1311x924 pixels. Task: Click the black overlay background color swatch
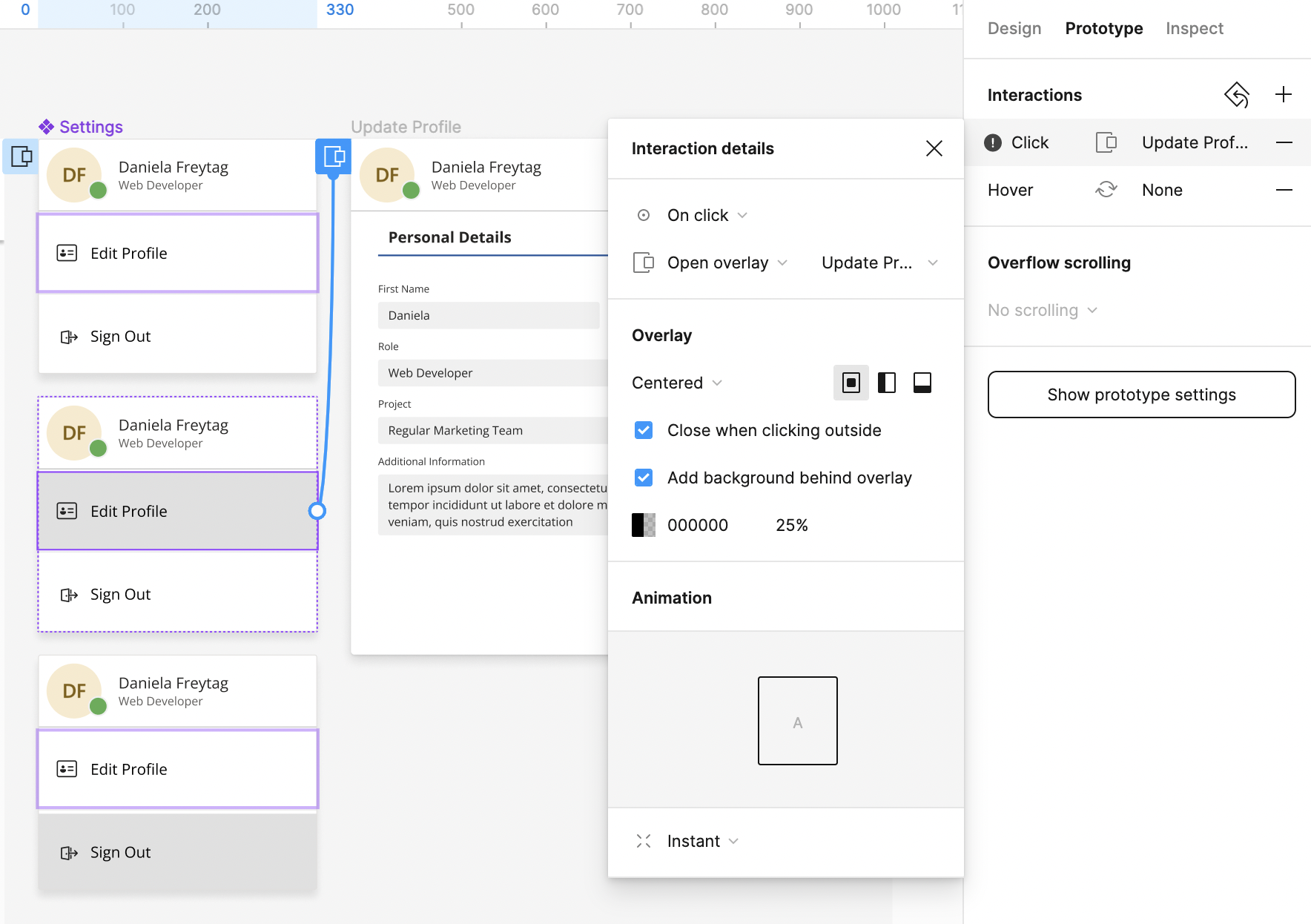point(644,525)
